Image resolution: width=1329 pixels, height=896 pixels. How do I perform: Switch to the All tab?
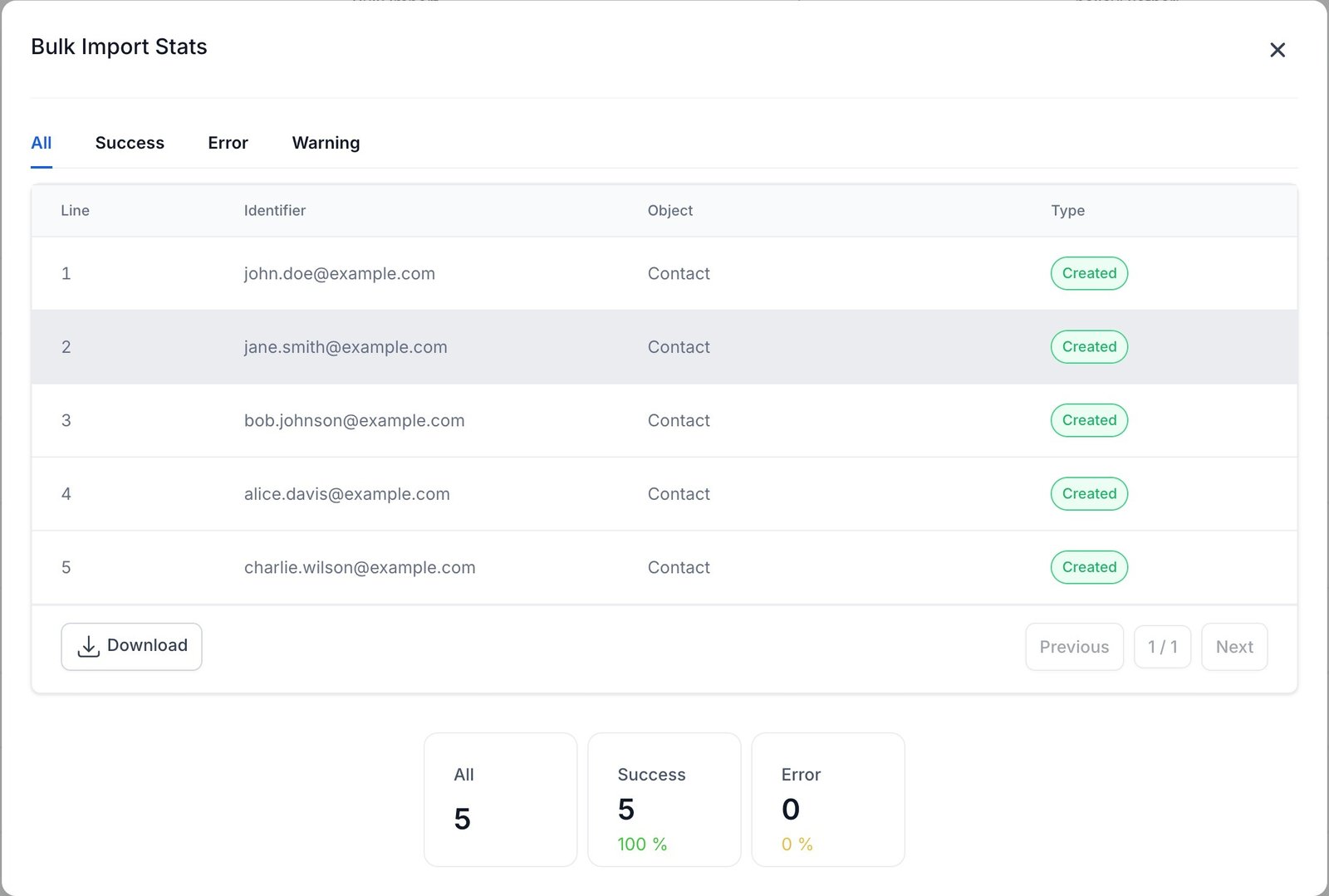click(x=42, y=143)
